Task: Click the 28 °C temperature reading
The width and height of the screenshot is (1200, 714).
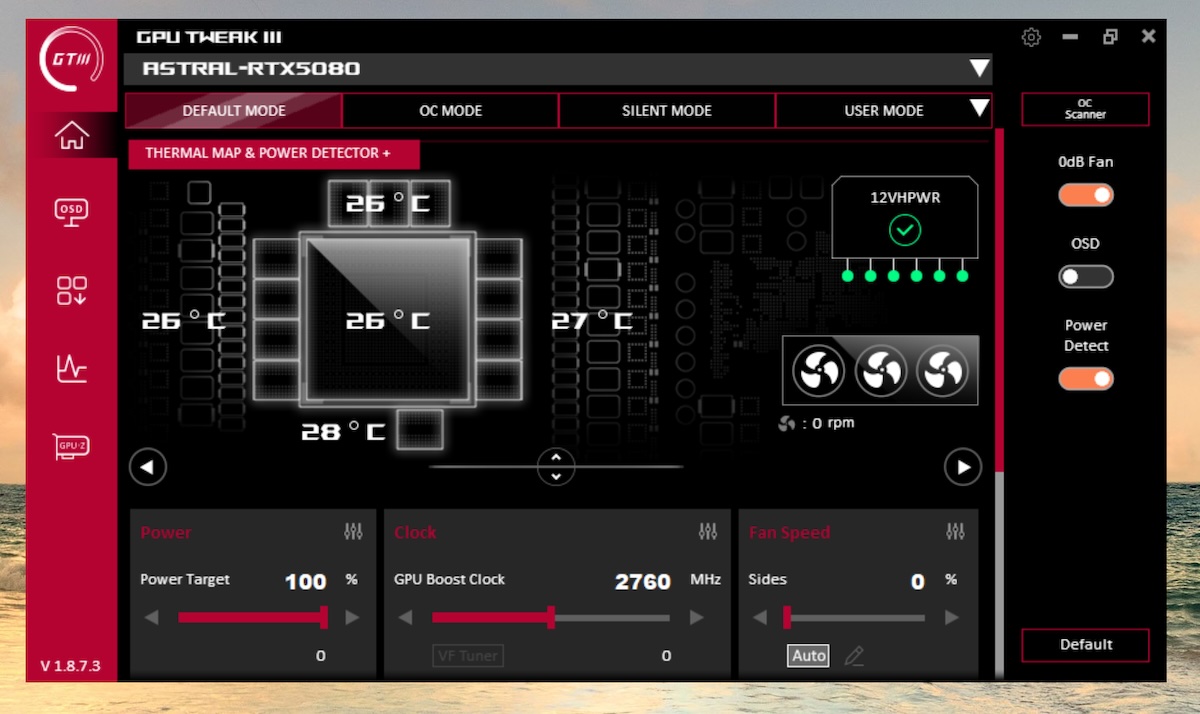Action: (x=343, y=432)
